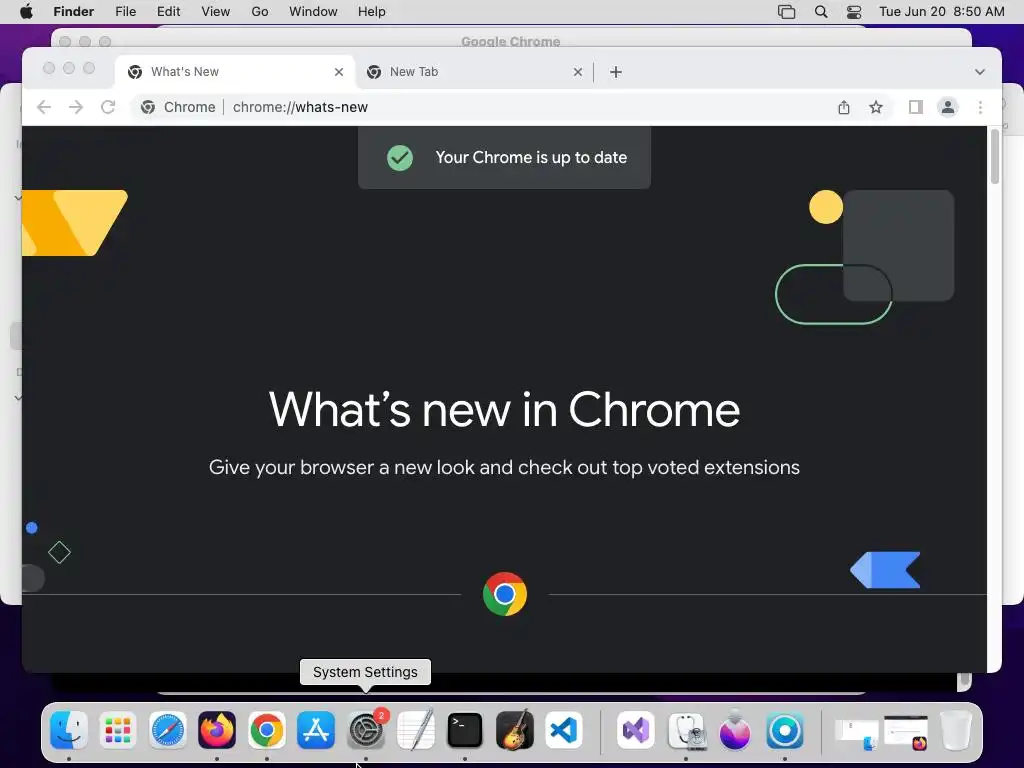The image size is (1024, 768).
Task: Bookmark this tab with the star icon
Action: point(876,107)
